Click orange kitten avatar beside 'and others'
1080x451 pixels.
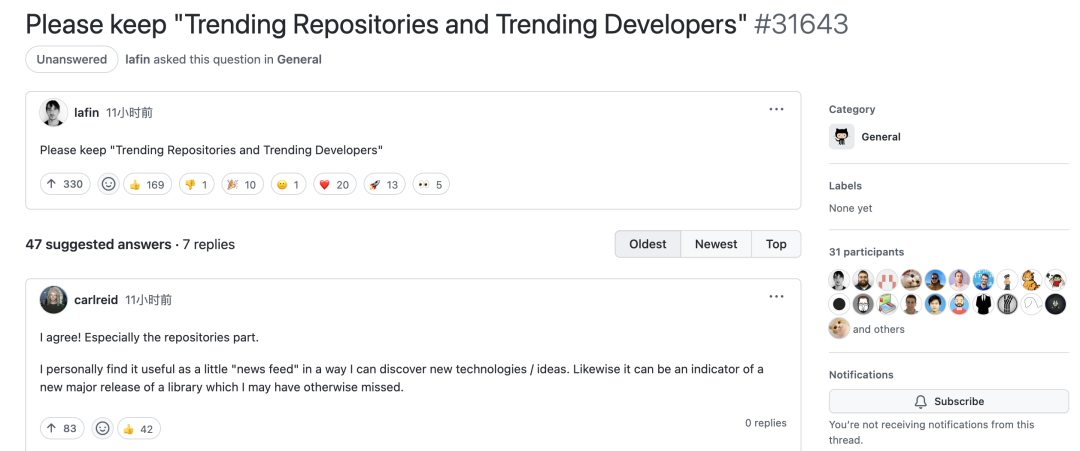click(x=839, y=328)
